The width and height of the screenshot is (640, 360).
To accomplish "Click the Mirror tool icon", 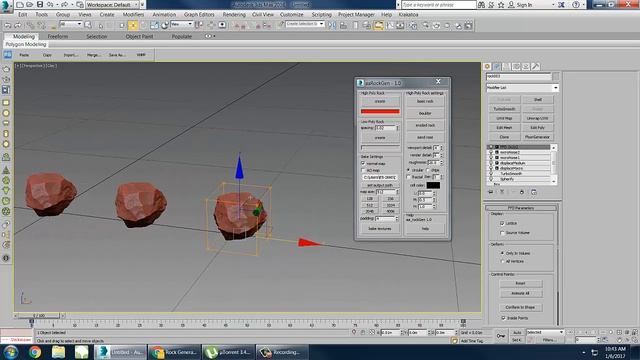I will pos(332,25).
